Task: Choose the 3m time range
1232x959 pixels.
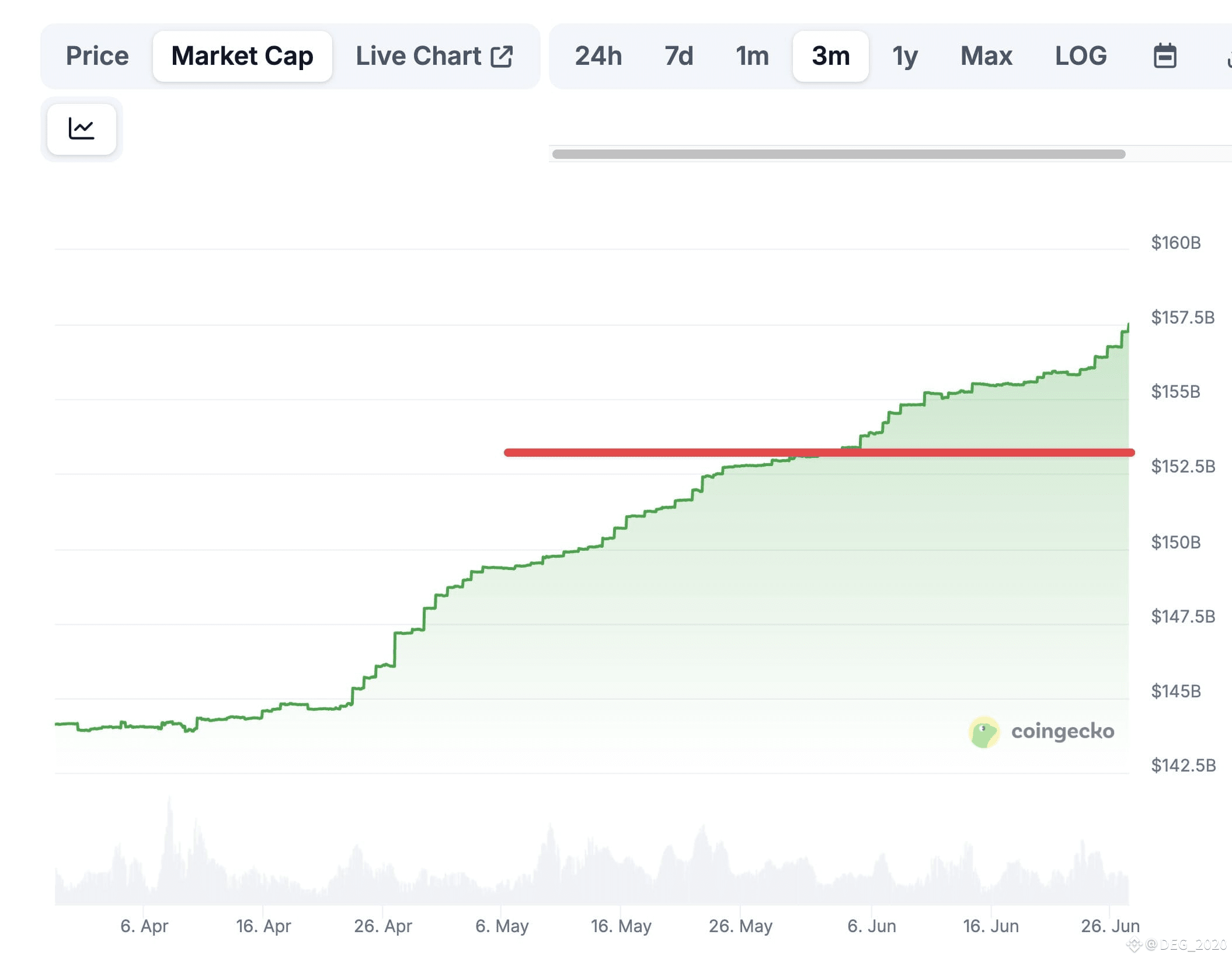Action: (x=830, y=56)
